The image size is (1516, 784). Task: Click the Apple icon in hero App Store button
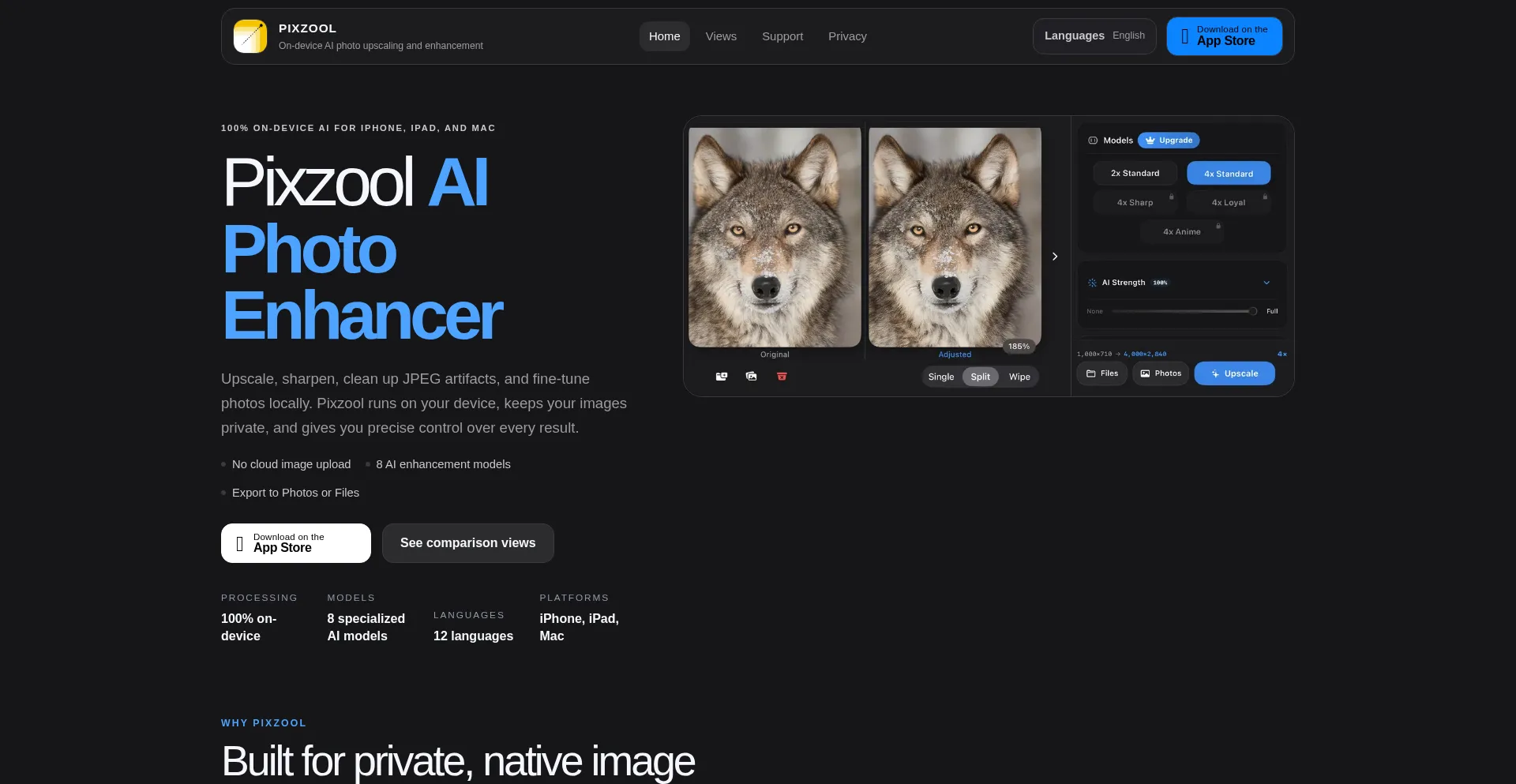coord(239,543)
